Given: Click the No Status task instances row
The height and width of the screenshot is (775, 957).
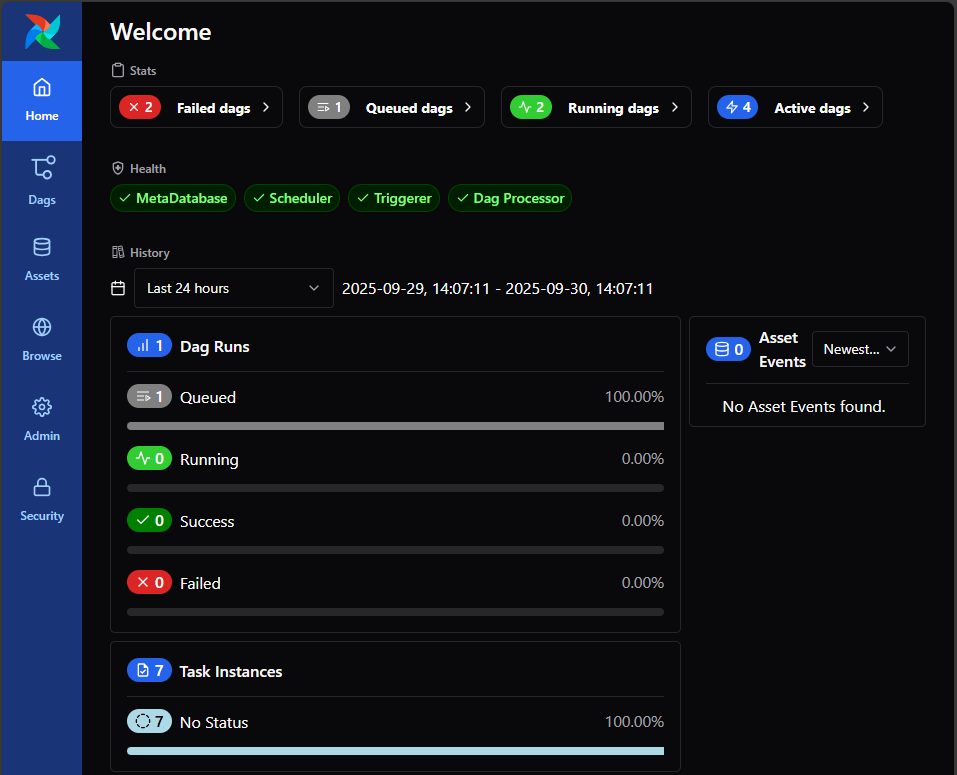Looking at the screenshot, I should click(x=395, y=722).
